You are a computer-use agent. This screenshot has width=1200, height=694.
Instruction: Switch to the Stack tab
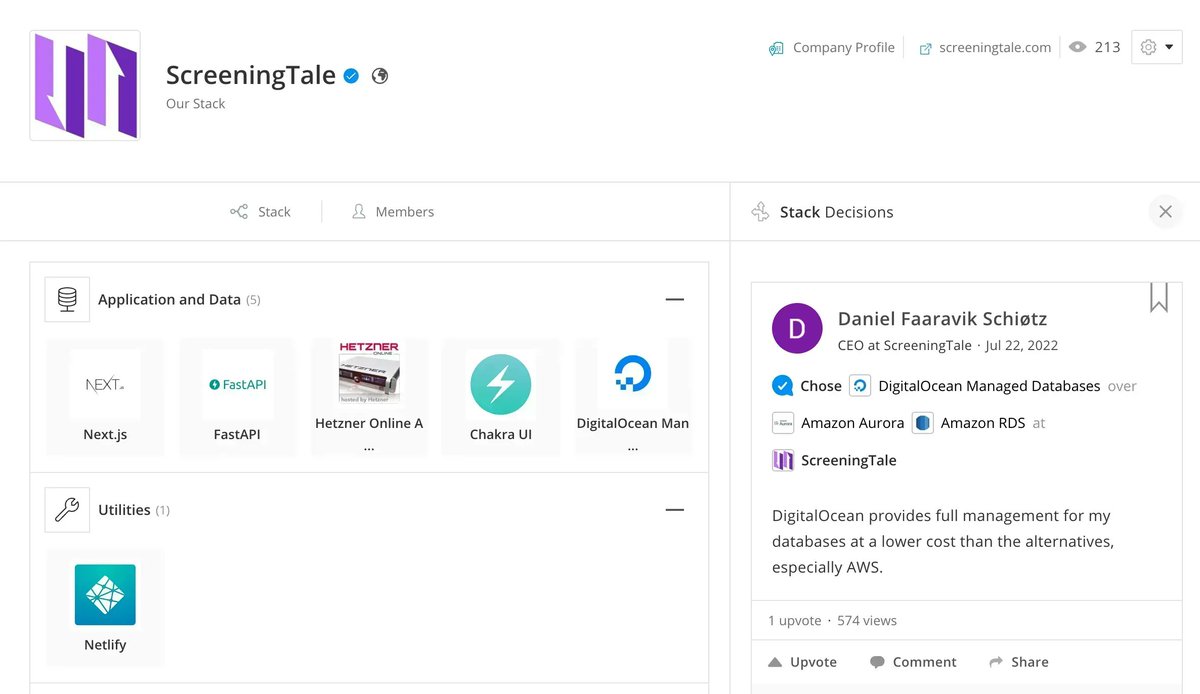click(260, 212)
